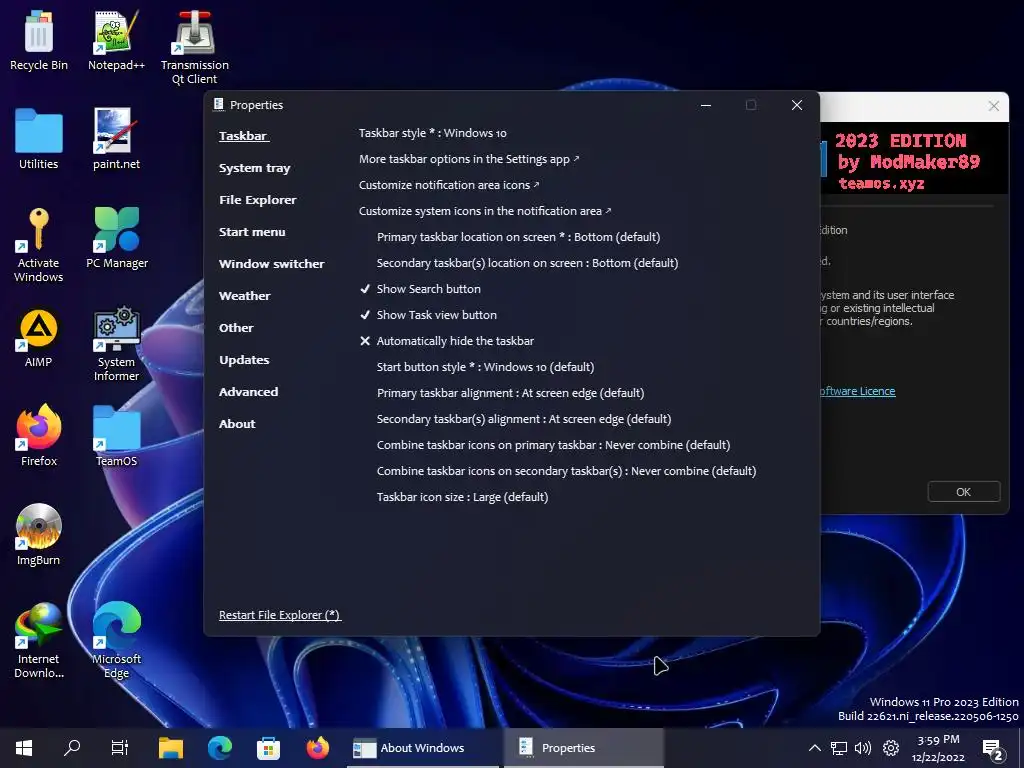
Task: Click settings gear in system tray
Action: [x=891, y=748]
